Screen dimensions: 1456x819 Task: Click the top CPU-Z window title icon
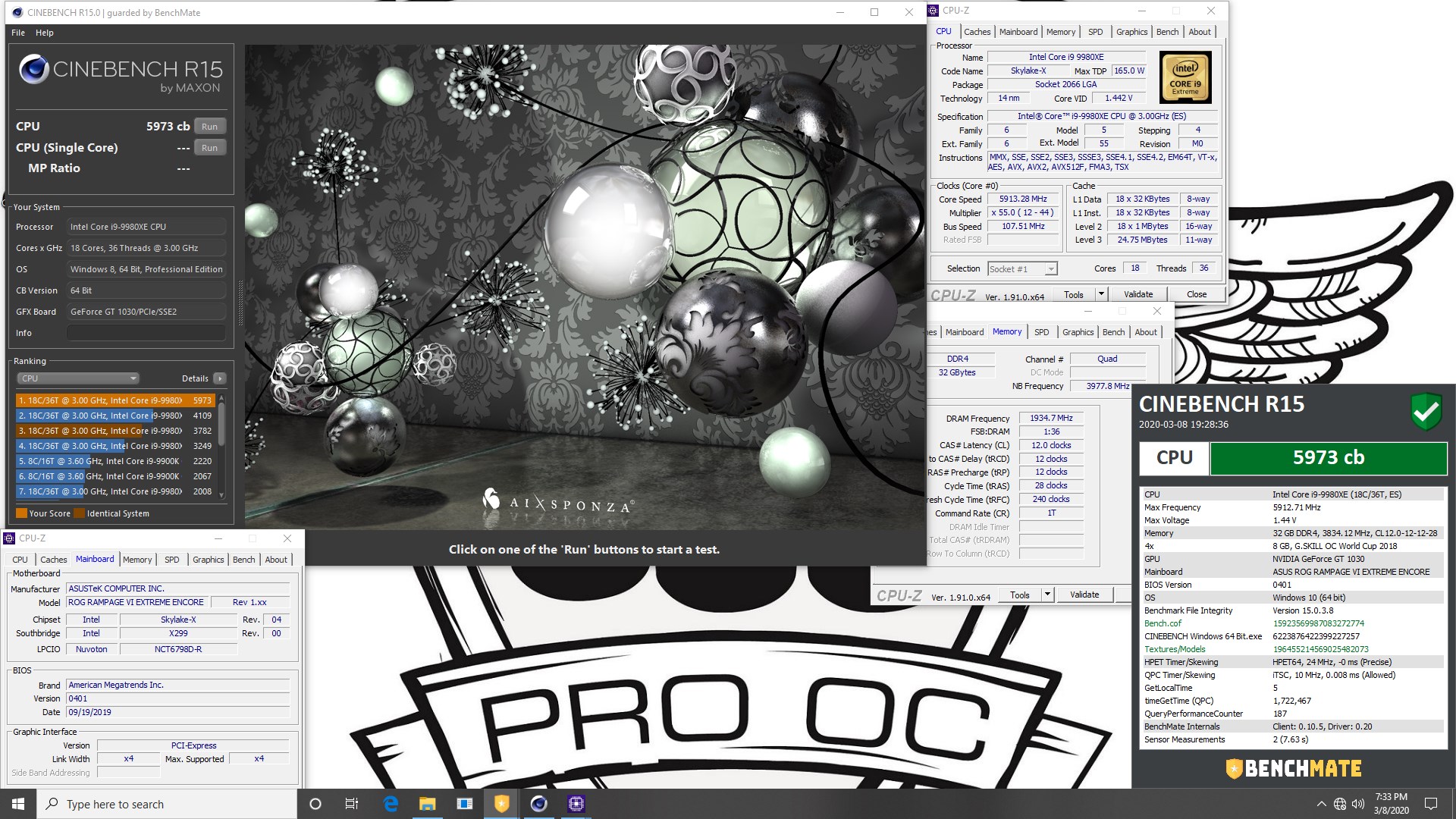click(x=934, y=11)
